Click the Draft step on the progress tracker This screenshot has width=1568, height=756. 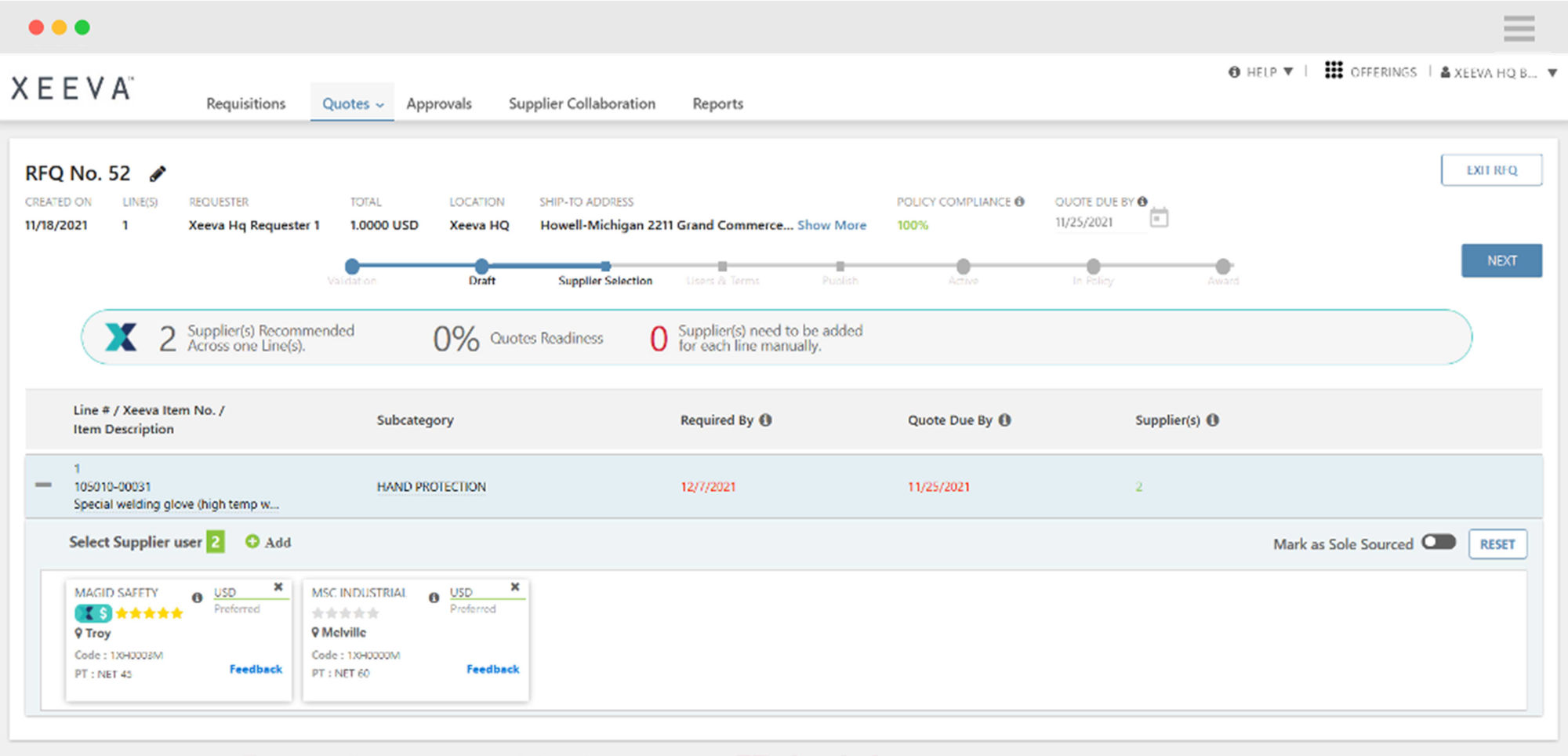[x=482, y=267]
